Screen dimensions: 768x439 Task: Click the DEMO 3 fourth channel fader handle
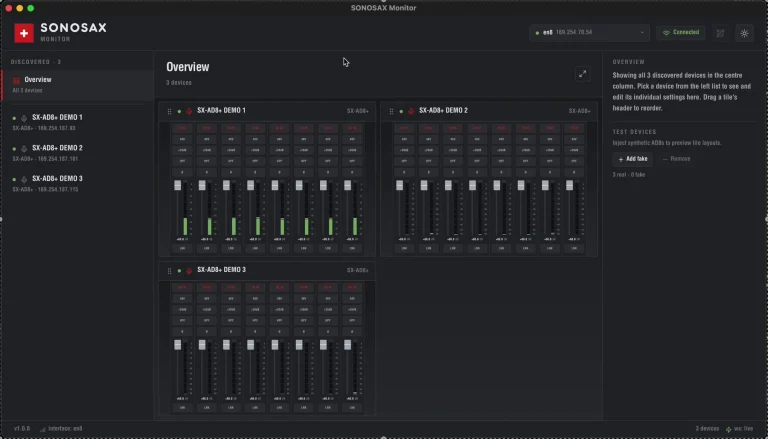point(250,345)
